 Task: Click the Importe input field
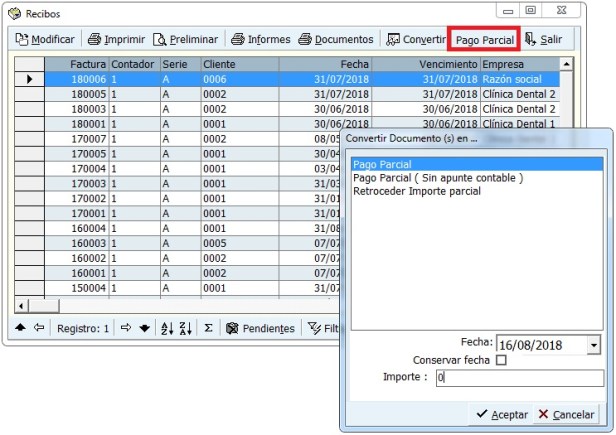(518, 379)
